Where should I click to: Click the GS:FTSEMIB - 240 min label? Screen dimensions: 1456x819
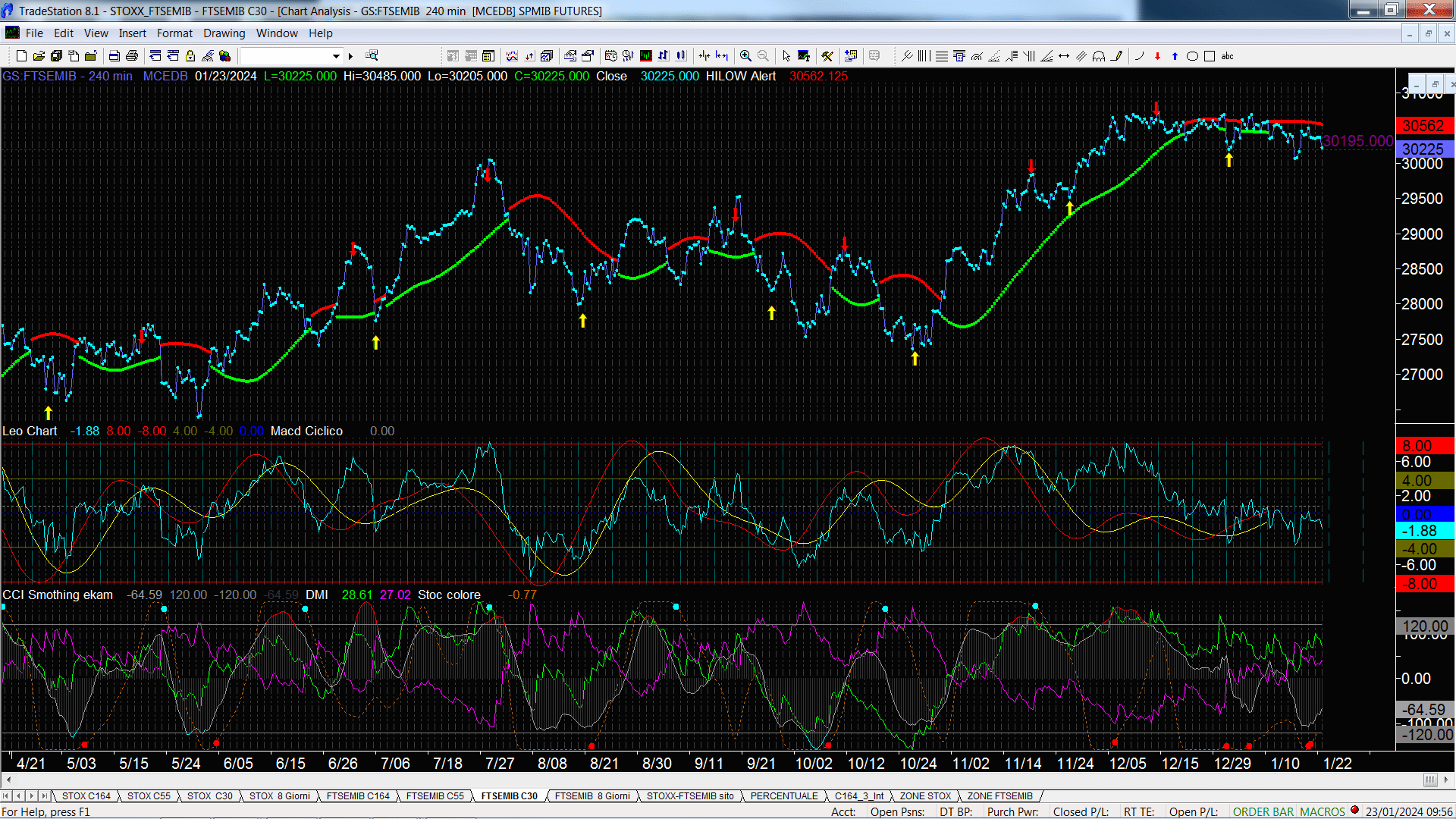(x=67, y=77)
